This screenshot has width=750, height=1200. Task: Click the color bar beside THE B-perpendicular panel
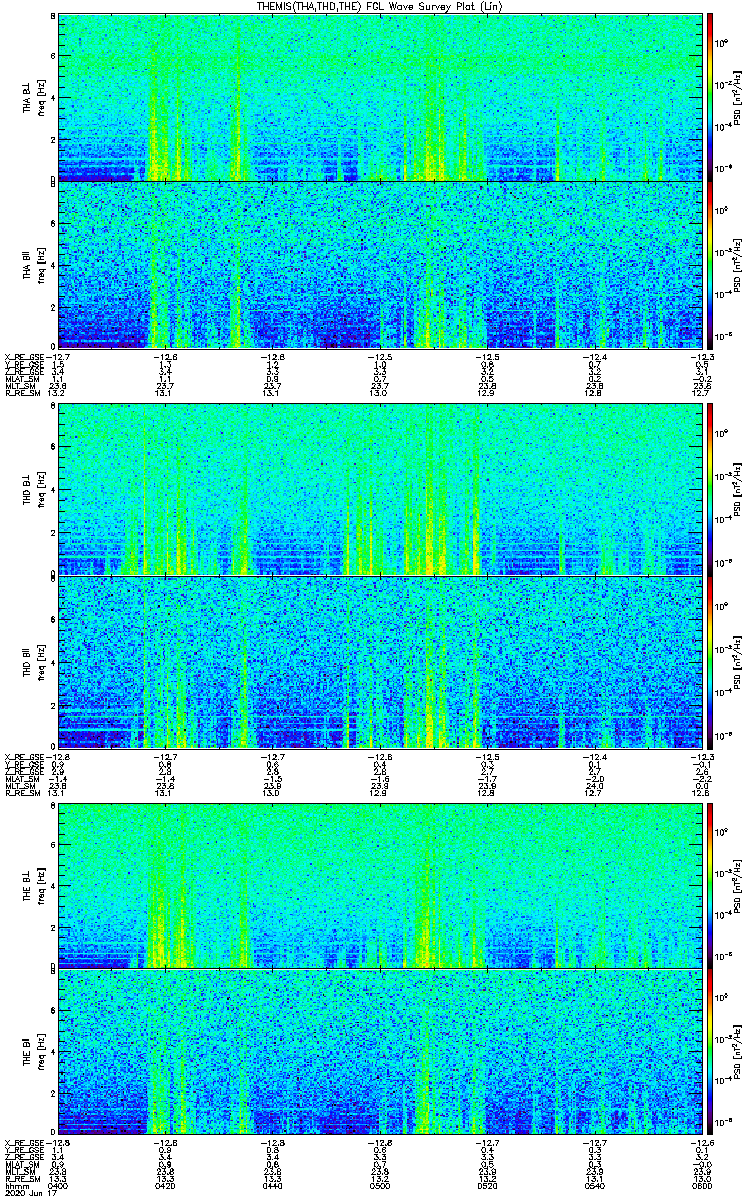[710, 884]
